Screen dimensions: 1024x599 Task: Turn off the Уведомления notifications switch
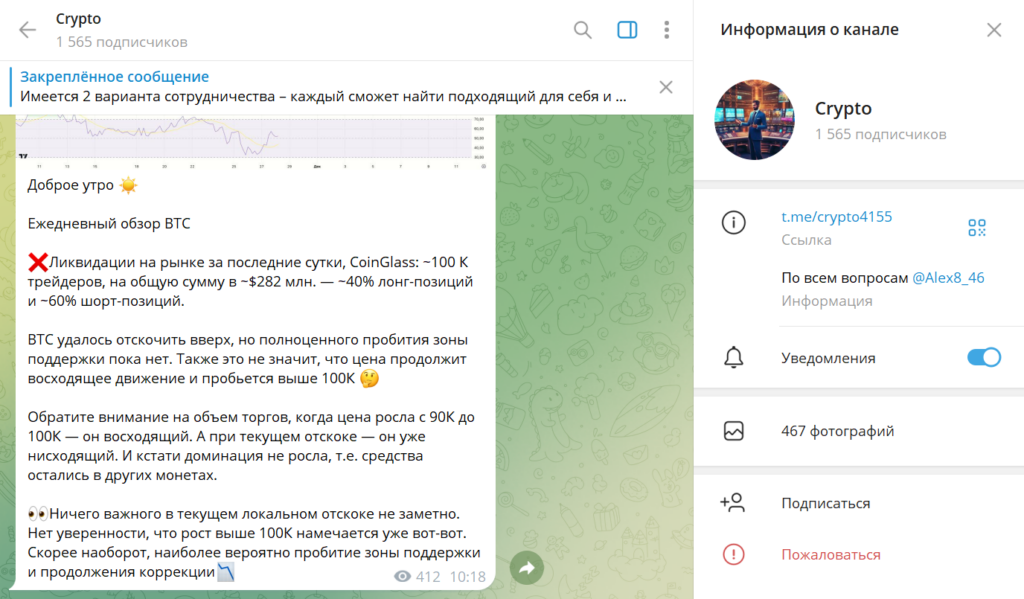pos(984,357)
